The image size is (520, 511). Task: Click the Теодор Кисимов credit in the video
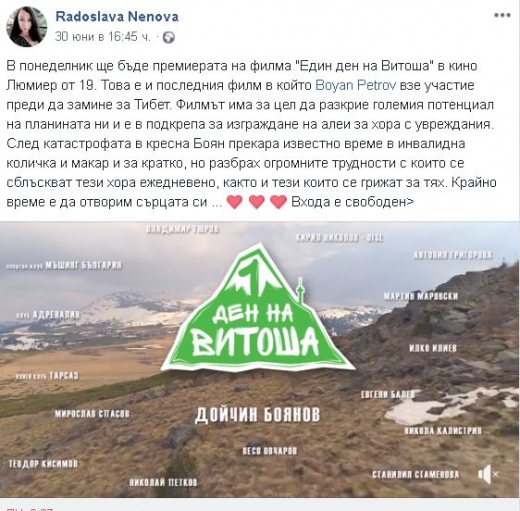[43, 463]
